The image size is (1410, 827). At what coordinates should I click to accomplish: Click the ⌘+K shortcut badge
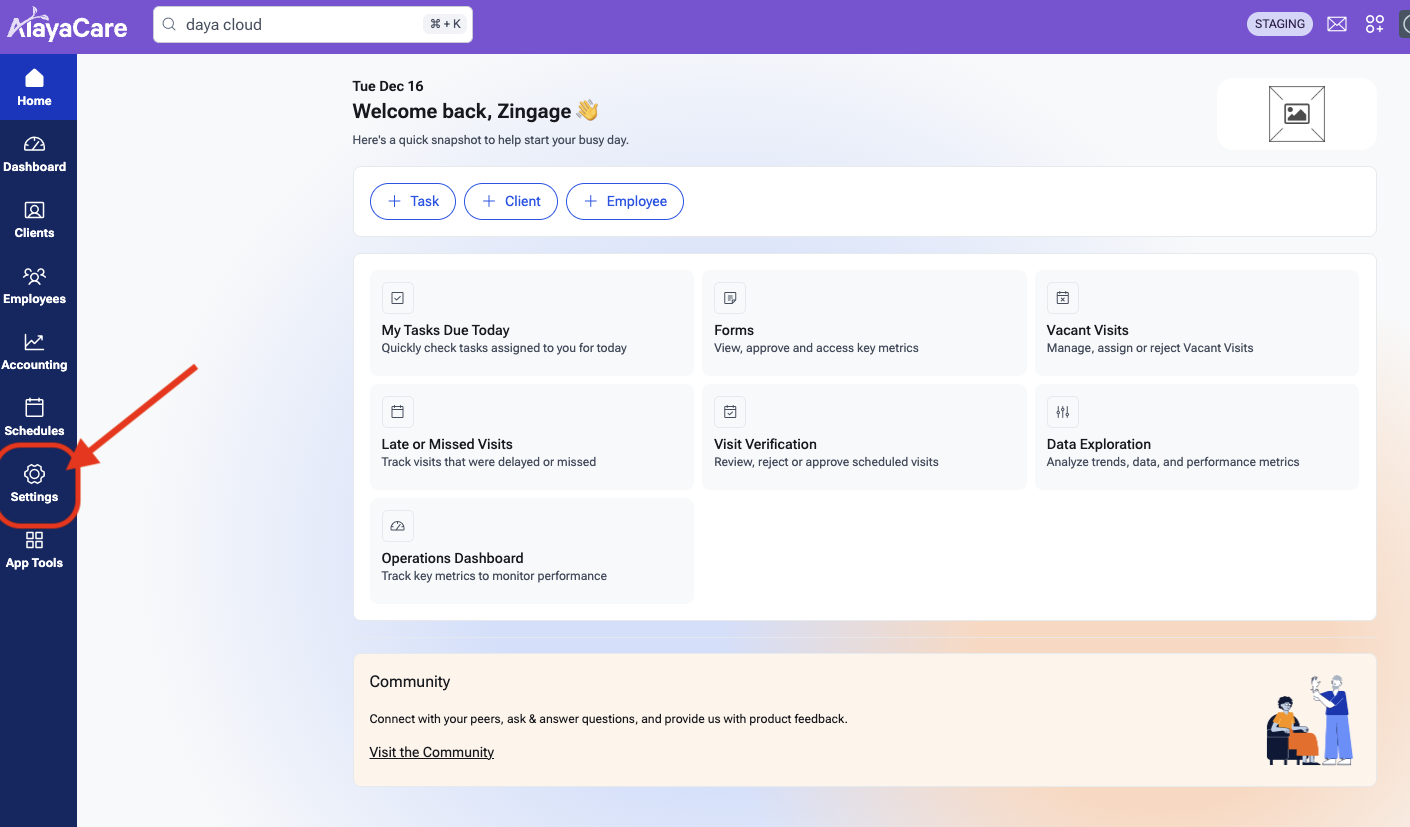tap(445, 24)
